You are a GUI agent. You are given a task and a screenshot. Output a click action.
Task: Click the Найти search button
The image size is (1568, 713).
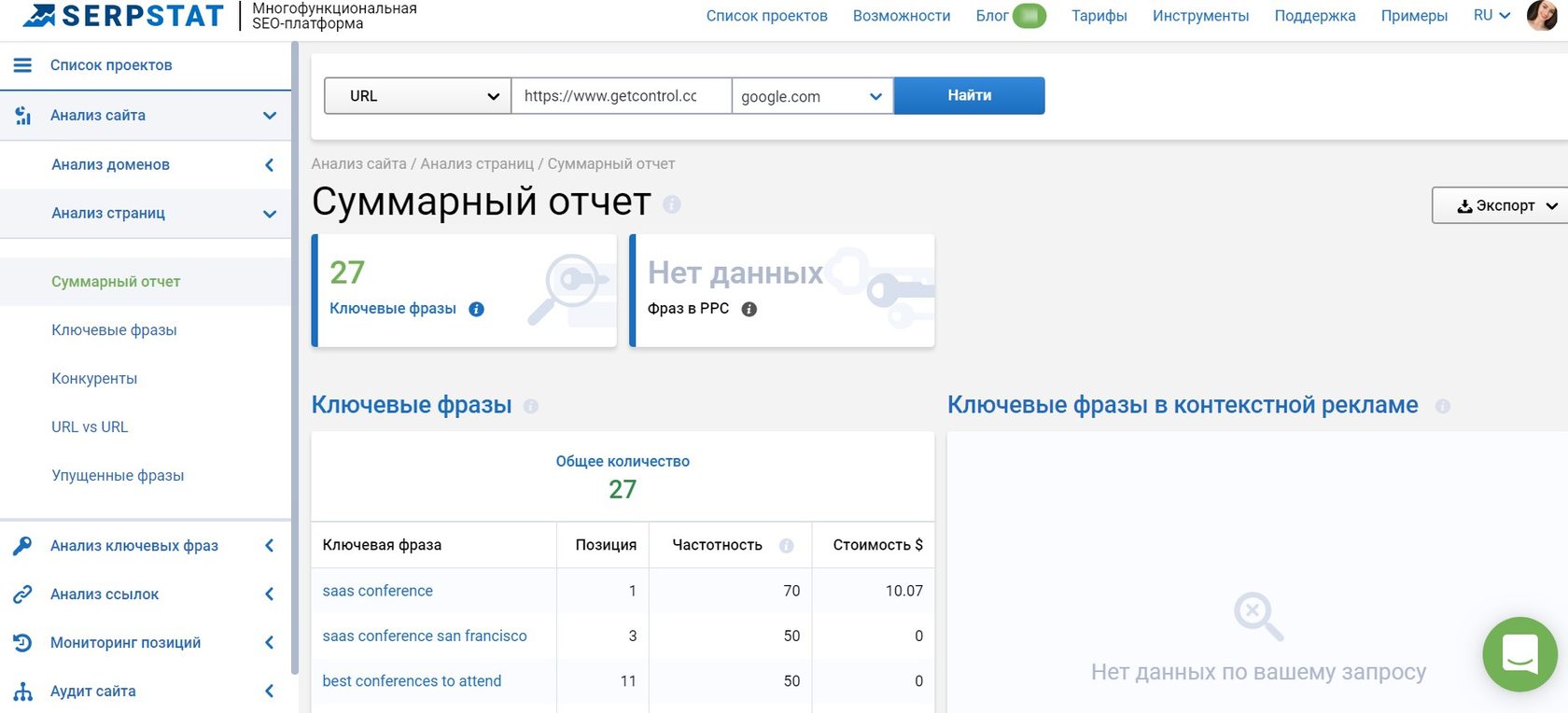pos(970,96)
